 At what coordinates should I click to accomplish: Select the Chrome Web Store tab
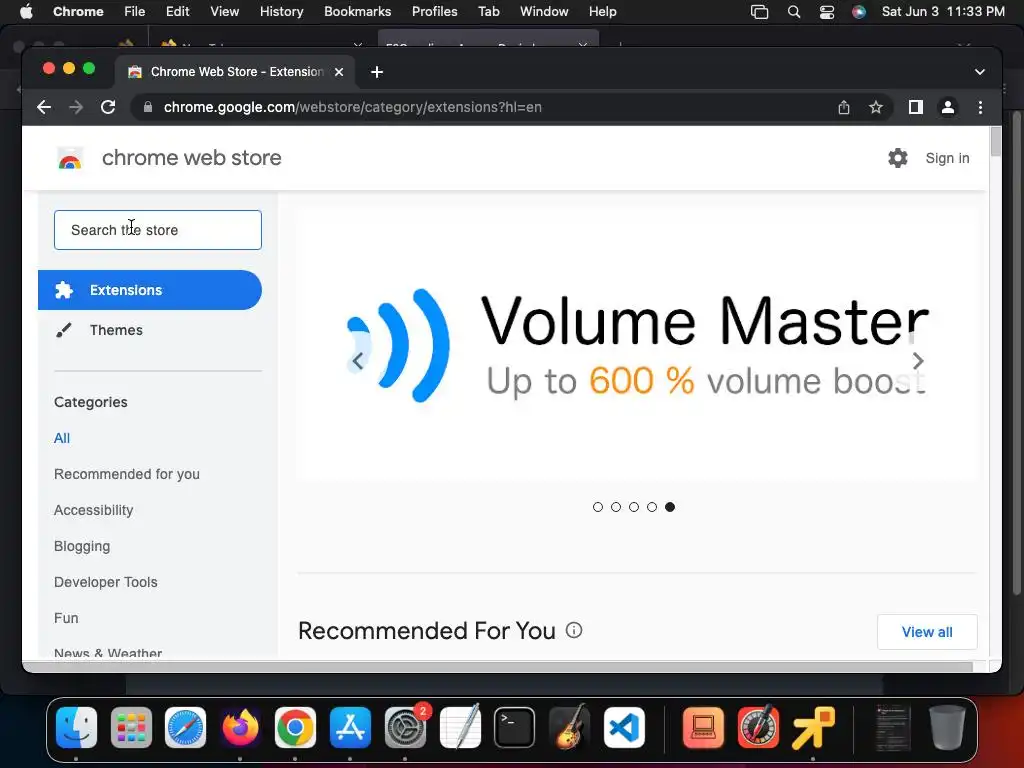point(235,72)
